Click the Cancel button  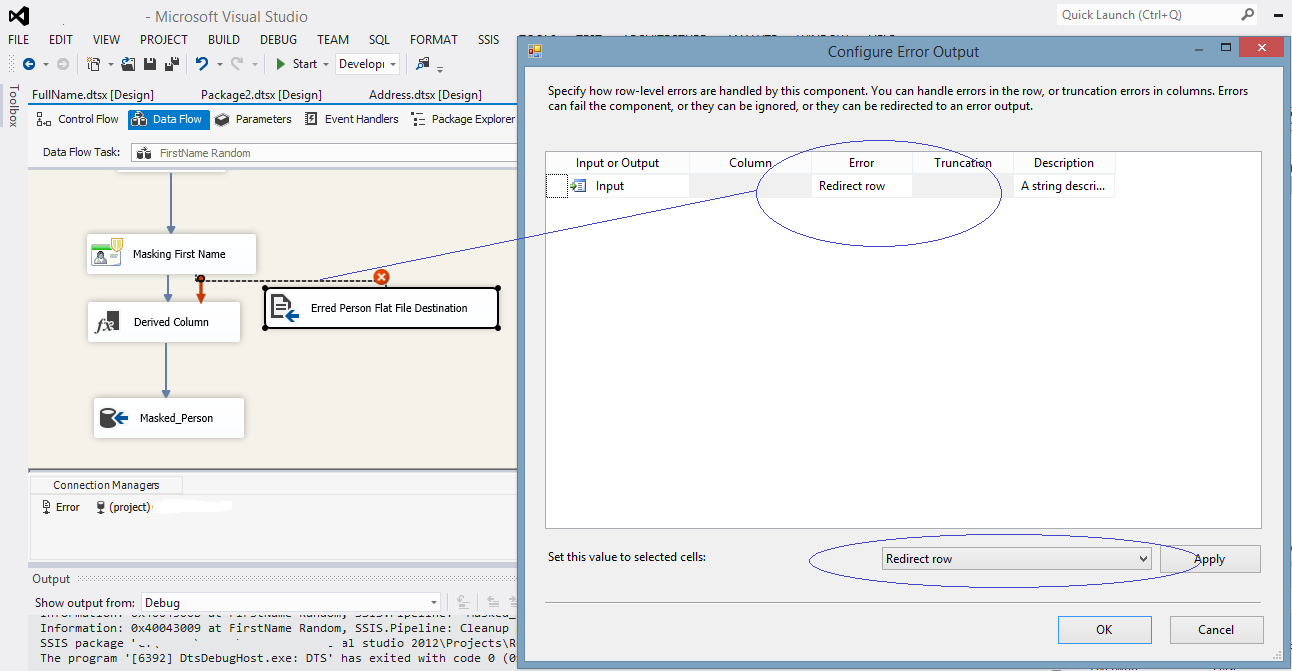1216,629
